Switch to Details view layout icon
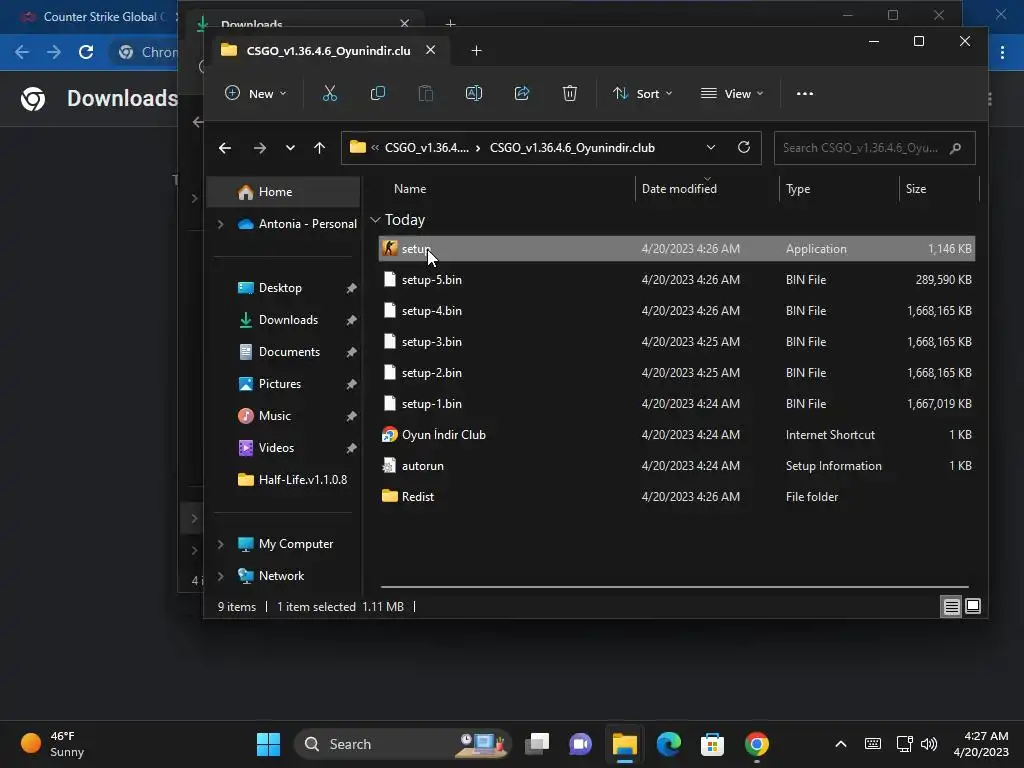The height and width of the screenshot is (768, 1024). [952, 607]
